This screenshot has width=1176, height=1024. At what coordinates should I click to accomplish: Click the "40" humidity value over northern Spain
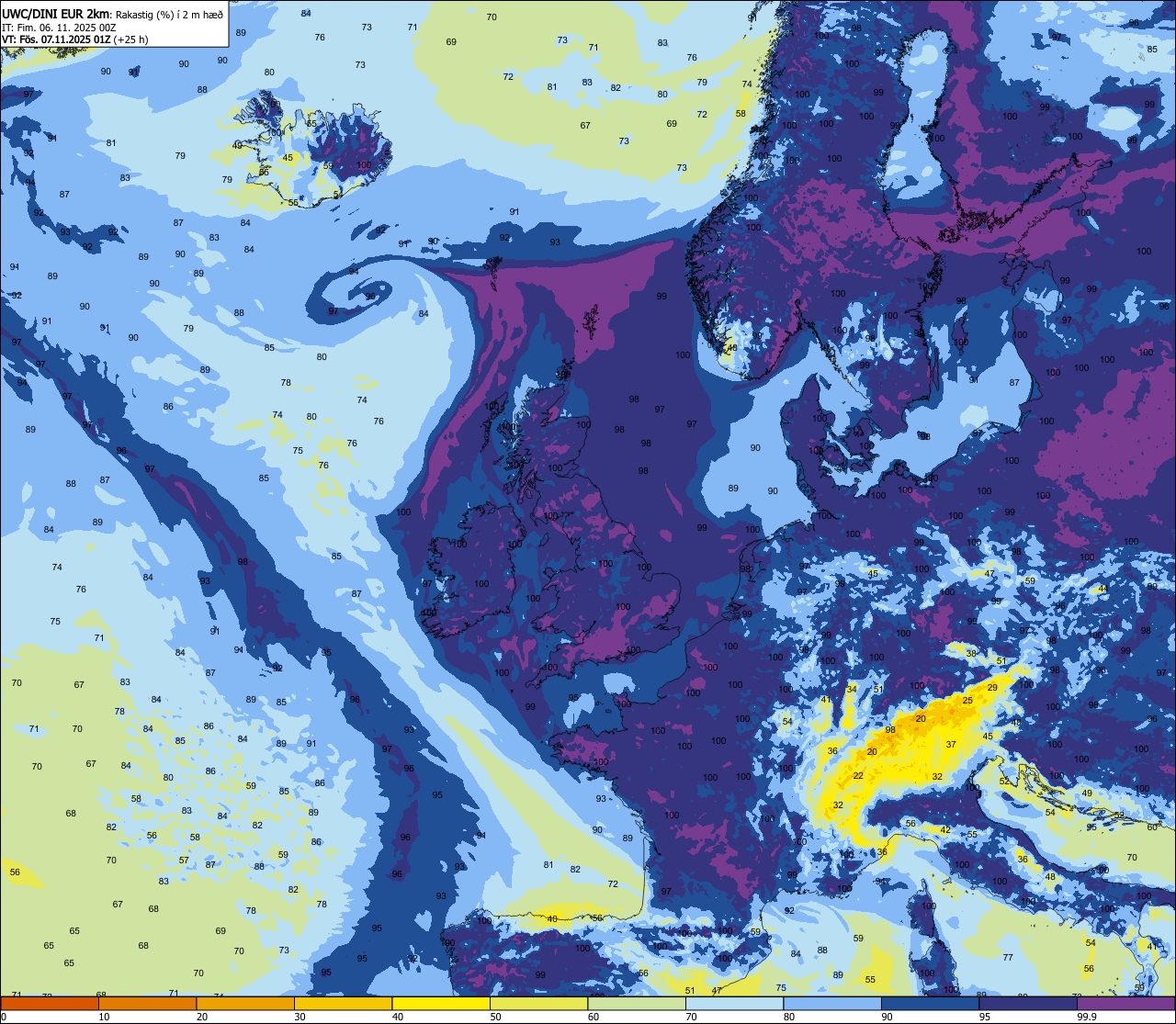pos(552,919)
